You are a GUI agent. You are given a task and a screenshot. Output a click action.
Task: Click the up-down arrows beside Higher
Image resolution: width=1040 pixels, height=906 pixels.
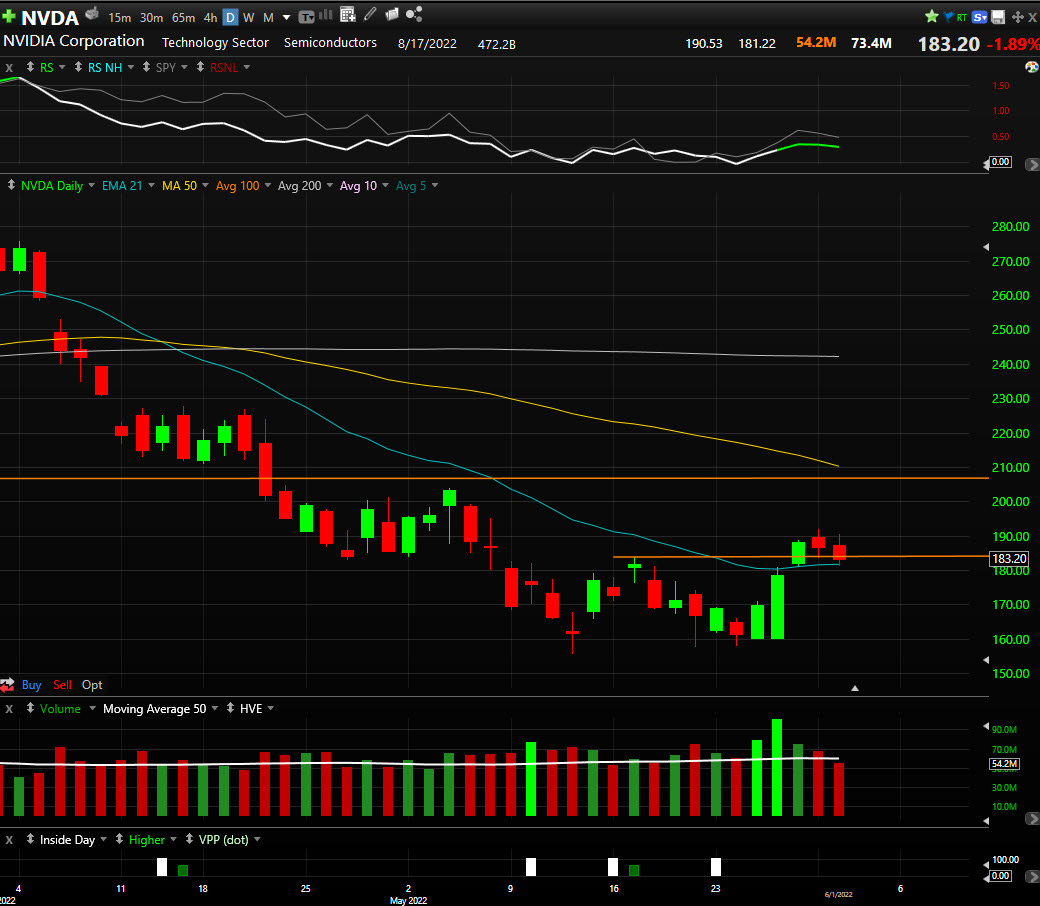[x=119, y=839]
